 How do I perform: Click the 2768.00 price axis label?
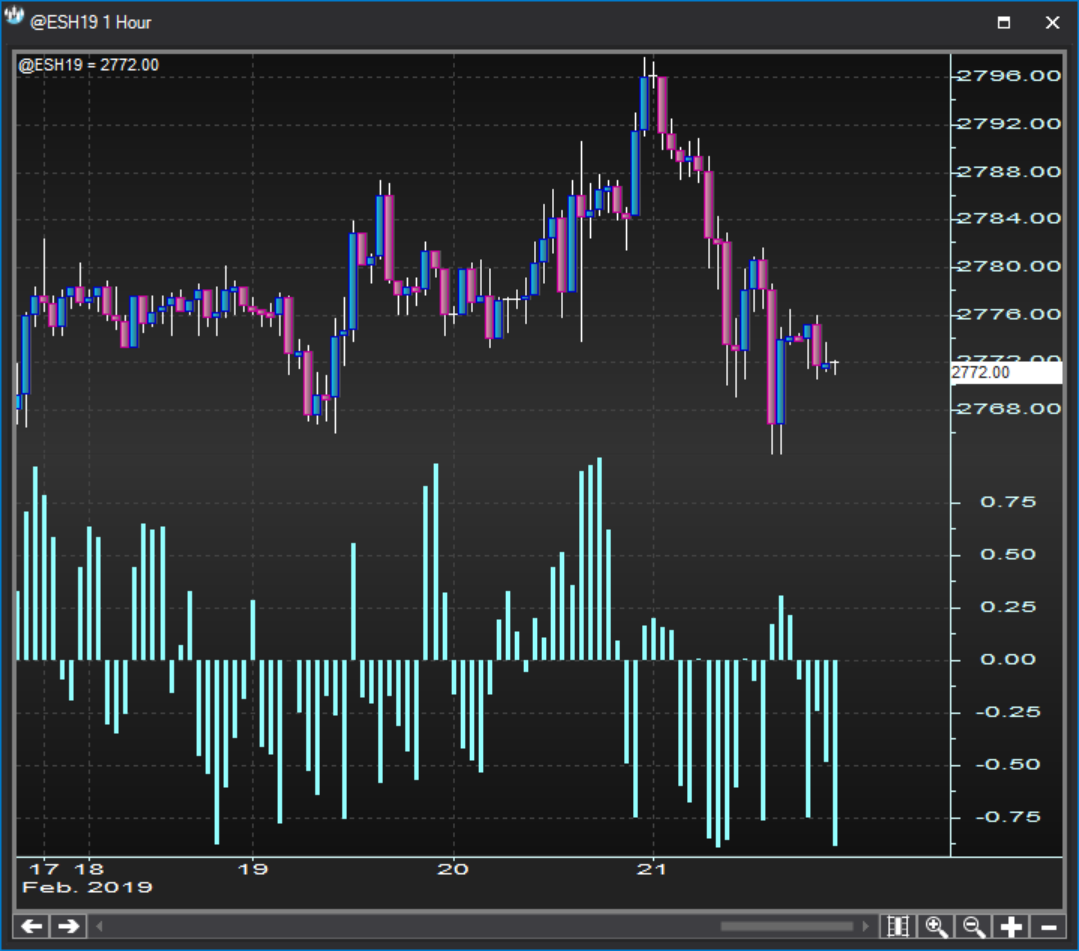[x=1009, y=409]
